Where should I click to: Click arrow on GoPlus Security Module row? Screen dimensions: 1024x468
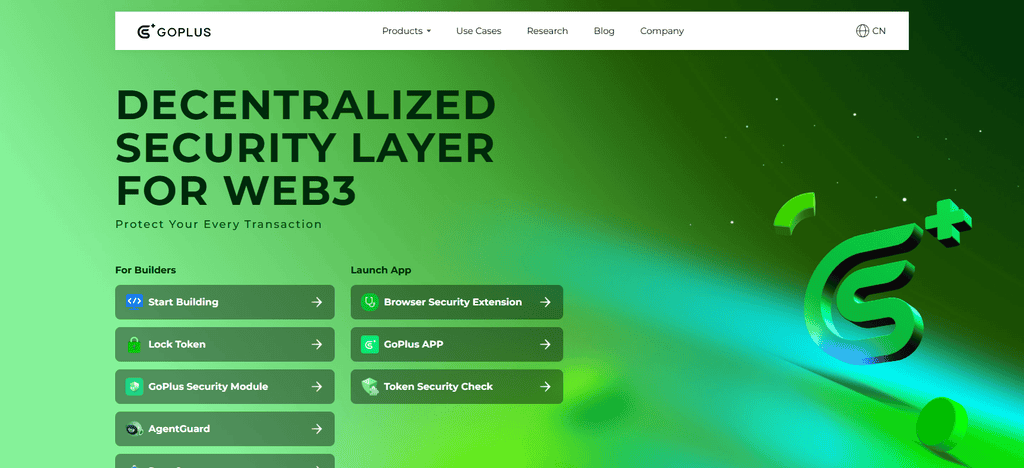click(317, 386)
